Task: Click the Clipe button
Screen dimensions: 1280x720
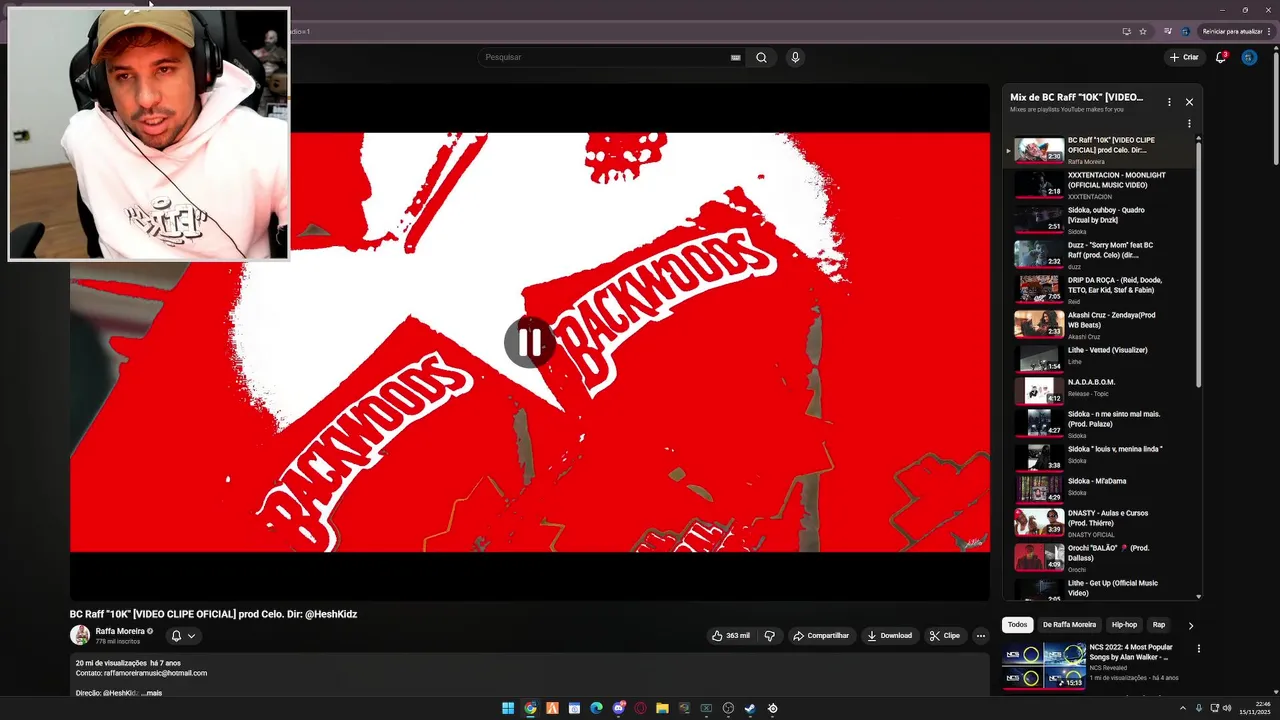Action: point(944,635)
